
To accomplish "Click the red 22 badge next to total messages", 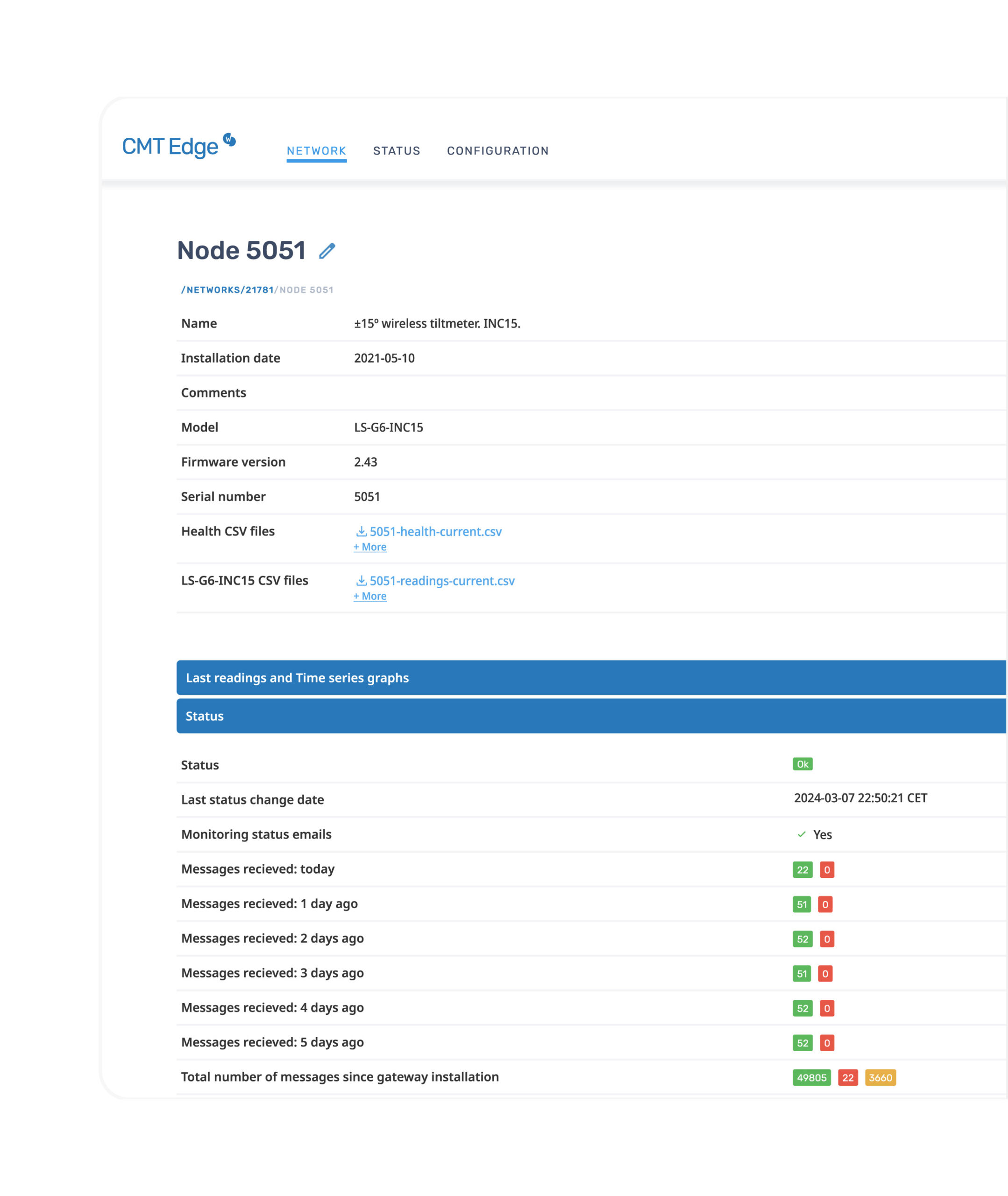I will pyautogui.click(x=848, y=1077).
